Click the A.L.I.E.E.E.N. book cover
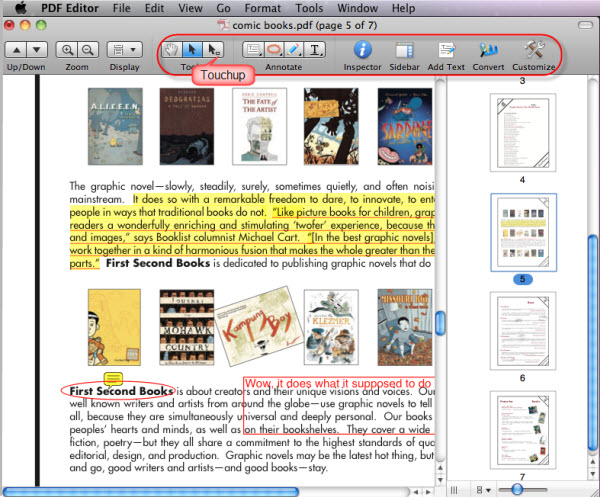Screen dimensions: 600x497 (x=115, y=127)
